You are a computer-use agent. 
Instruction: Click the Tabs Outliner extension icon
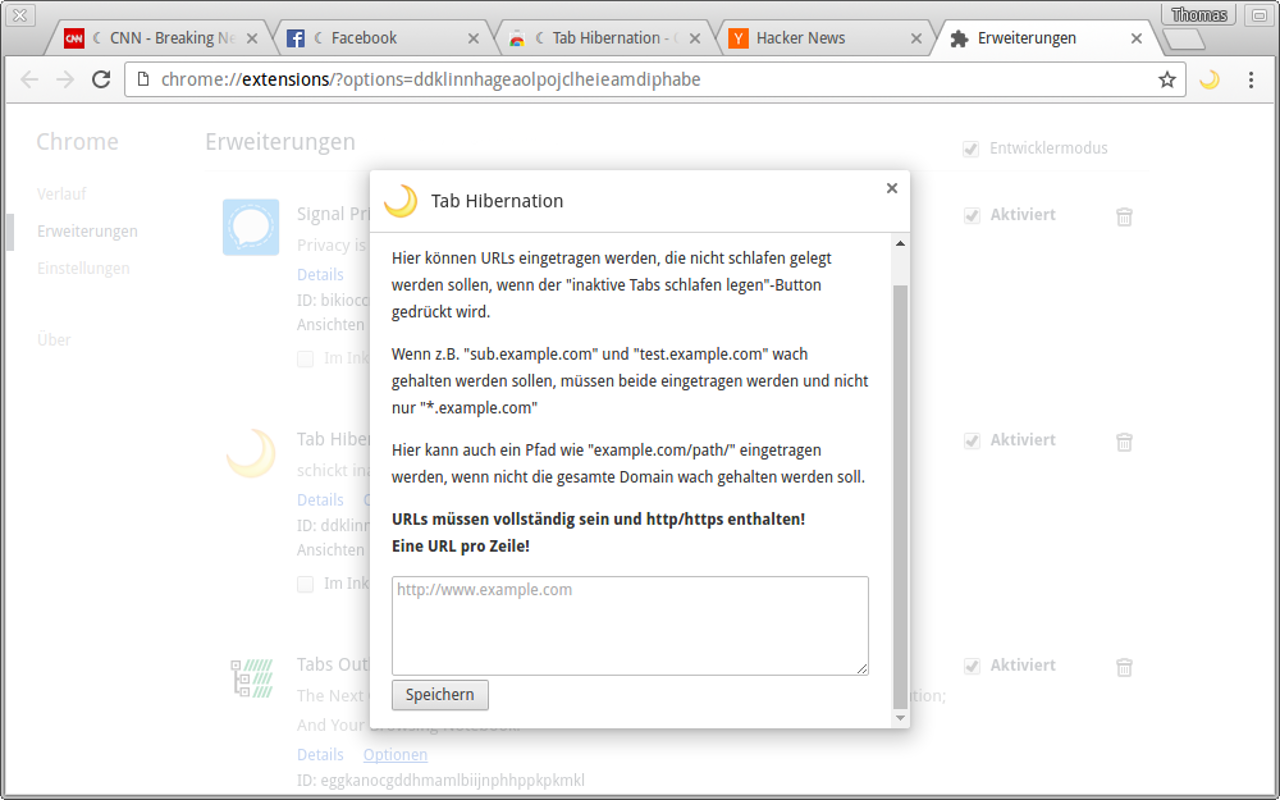[251, 677]
